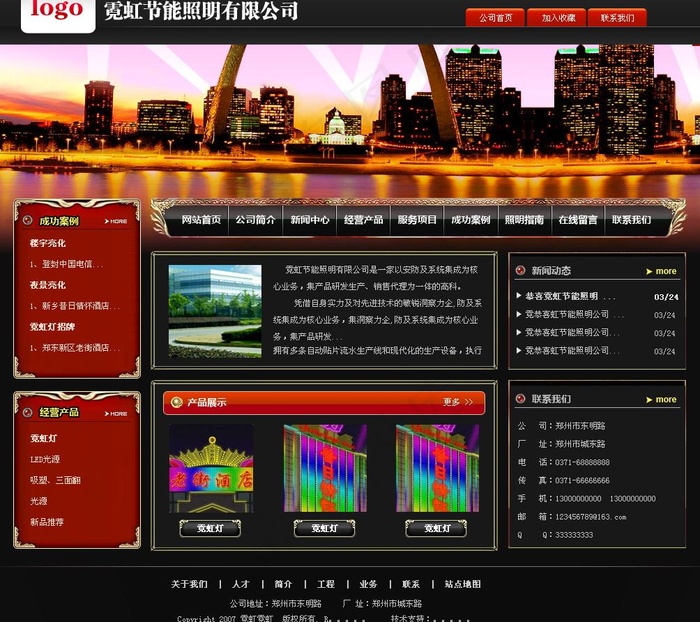This screenshot has width=700, height=622.
Task: Click more link in 新闻动态 panel
Action: (x=661, y=271)
